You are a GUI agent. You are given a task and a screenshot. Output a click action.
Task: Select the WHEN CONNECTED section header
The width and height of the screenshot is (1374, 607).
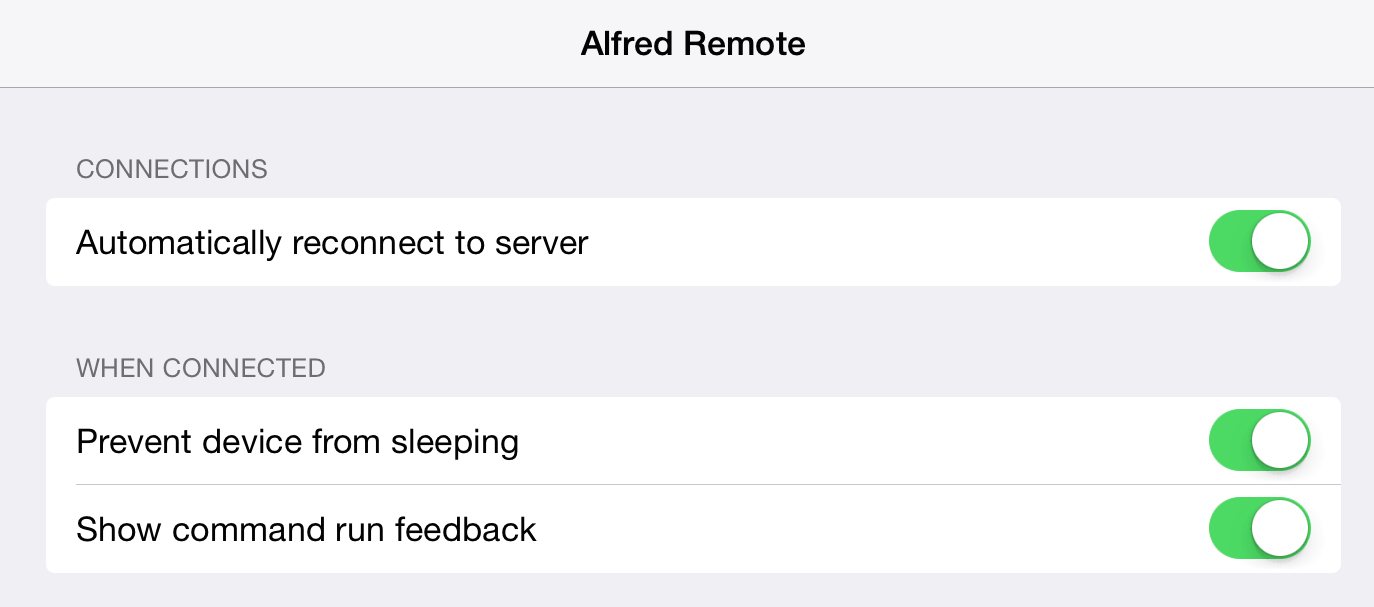click(200, 368)
